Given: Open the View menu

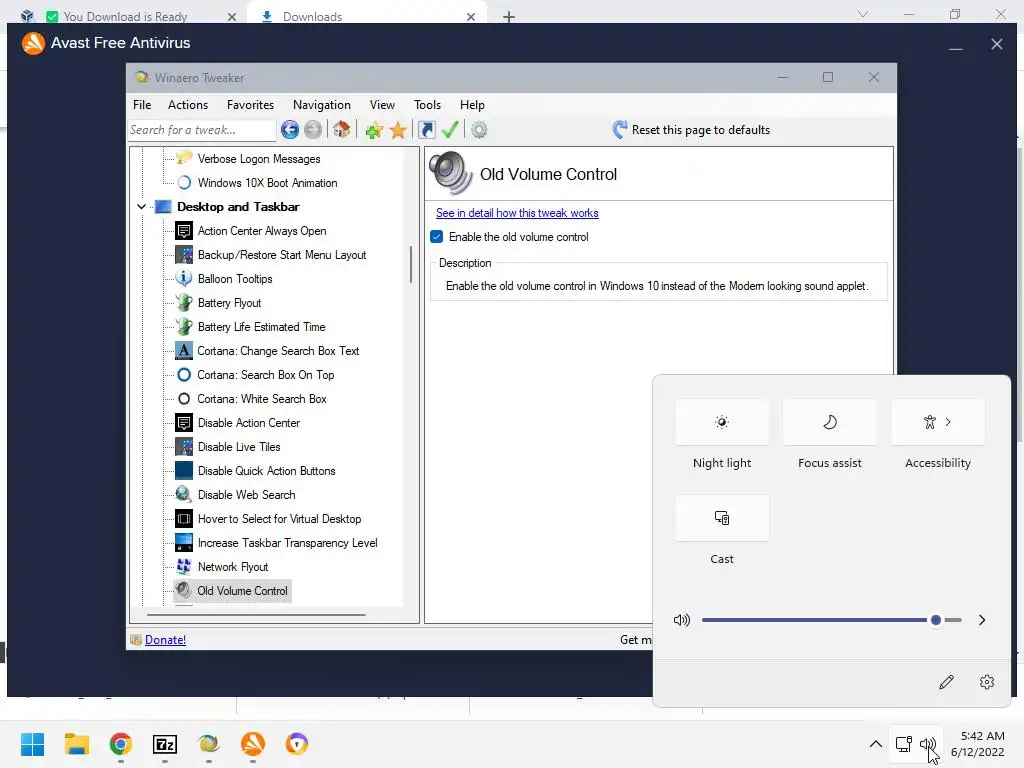Looking at the screenshot, I should 382,104.
